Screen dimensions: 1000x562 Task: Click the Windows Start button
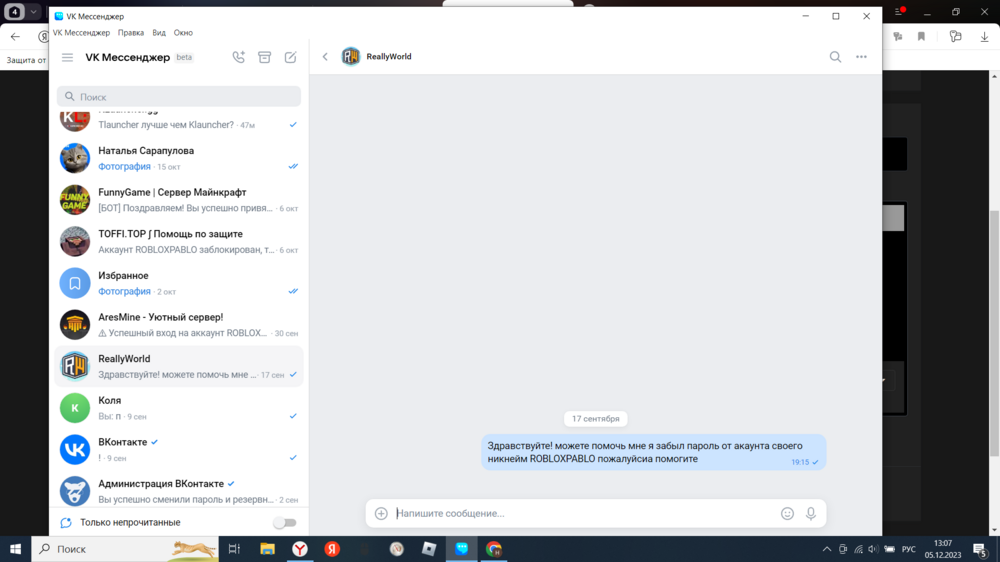click(15, 549)
